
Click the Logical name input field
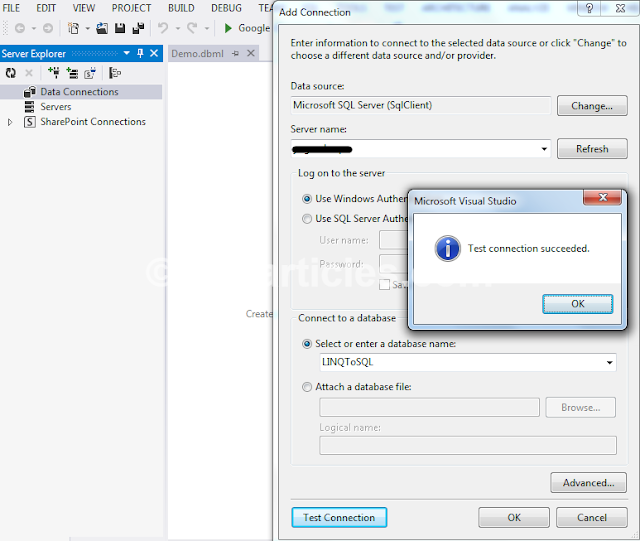click(x=468, y=445)
